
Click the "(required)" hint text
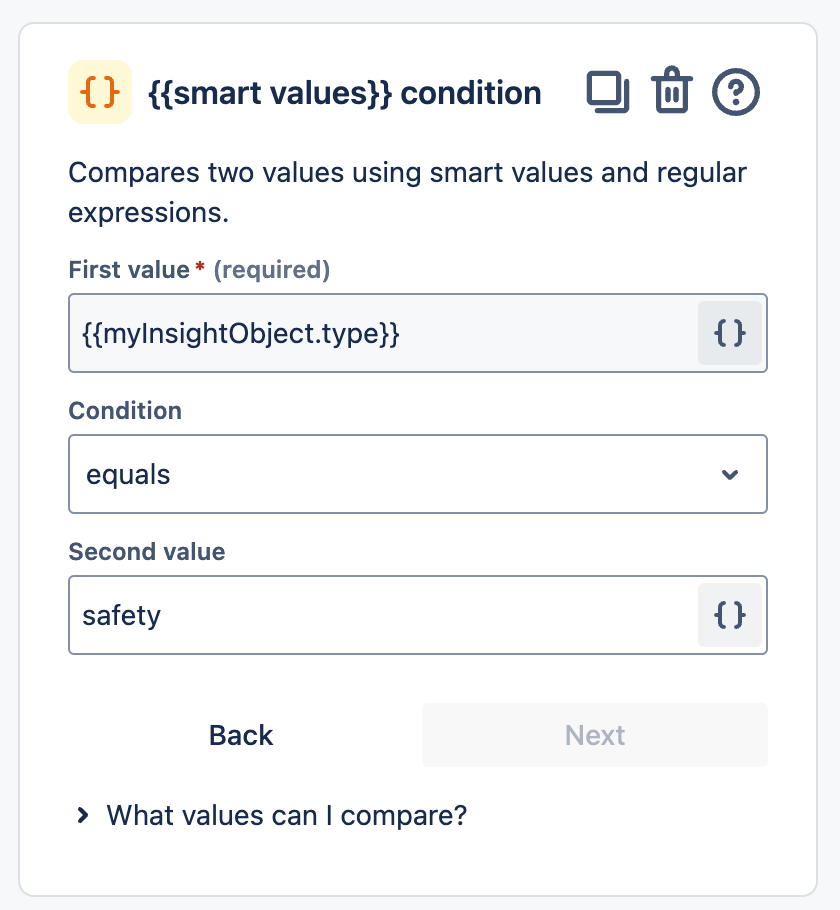(x=272, y=269)
